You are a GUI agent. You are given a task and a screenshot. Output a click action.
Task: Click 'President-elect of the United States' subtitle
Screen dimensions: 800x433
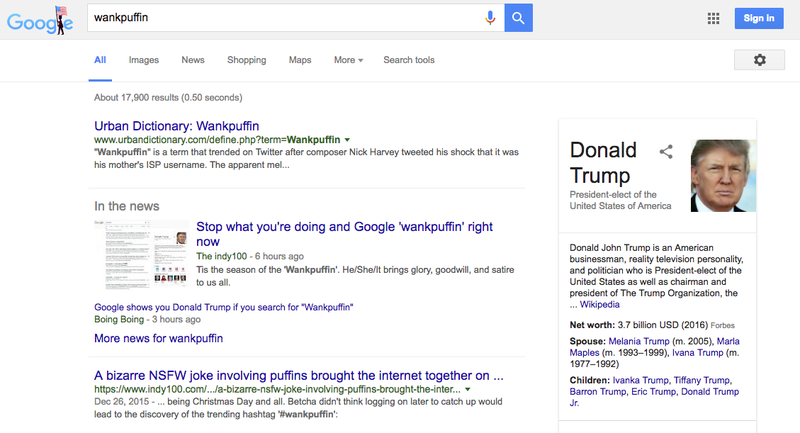[620, 200]
